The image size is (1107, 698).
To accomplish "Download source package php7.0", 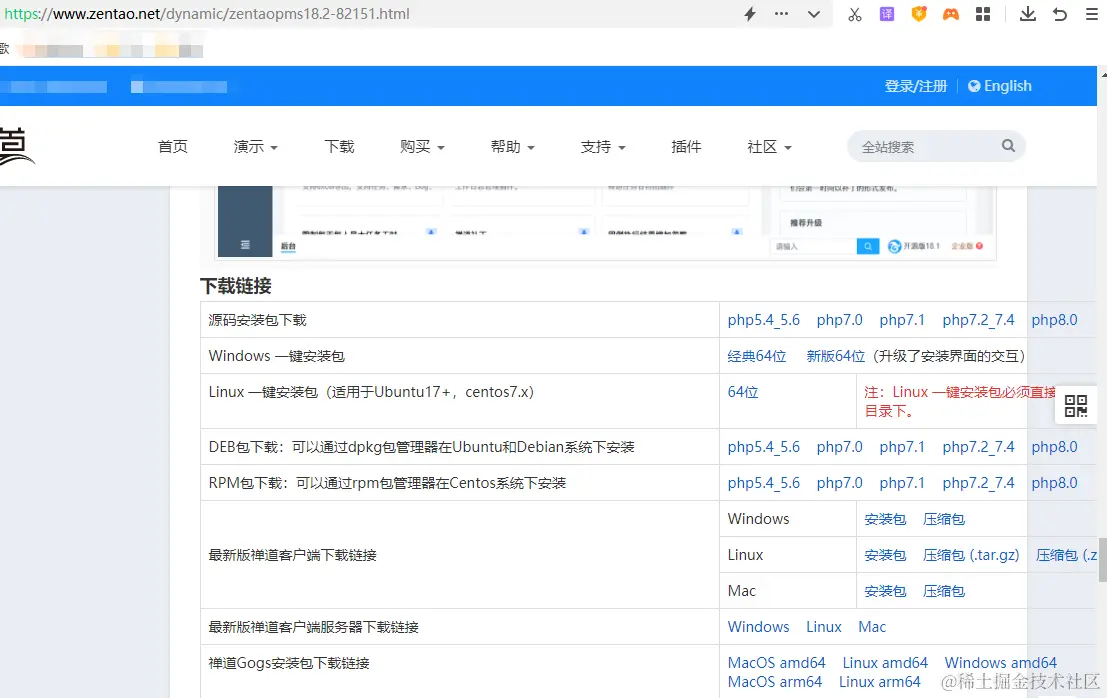I will (839, 320).
